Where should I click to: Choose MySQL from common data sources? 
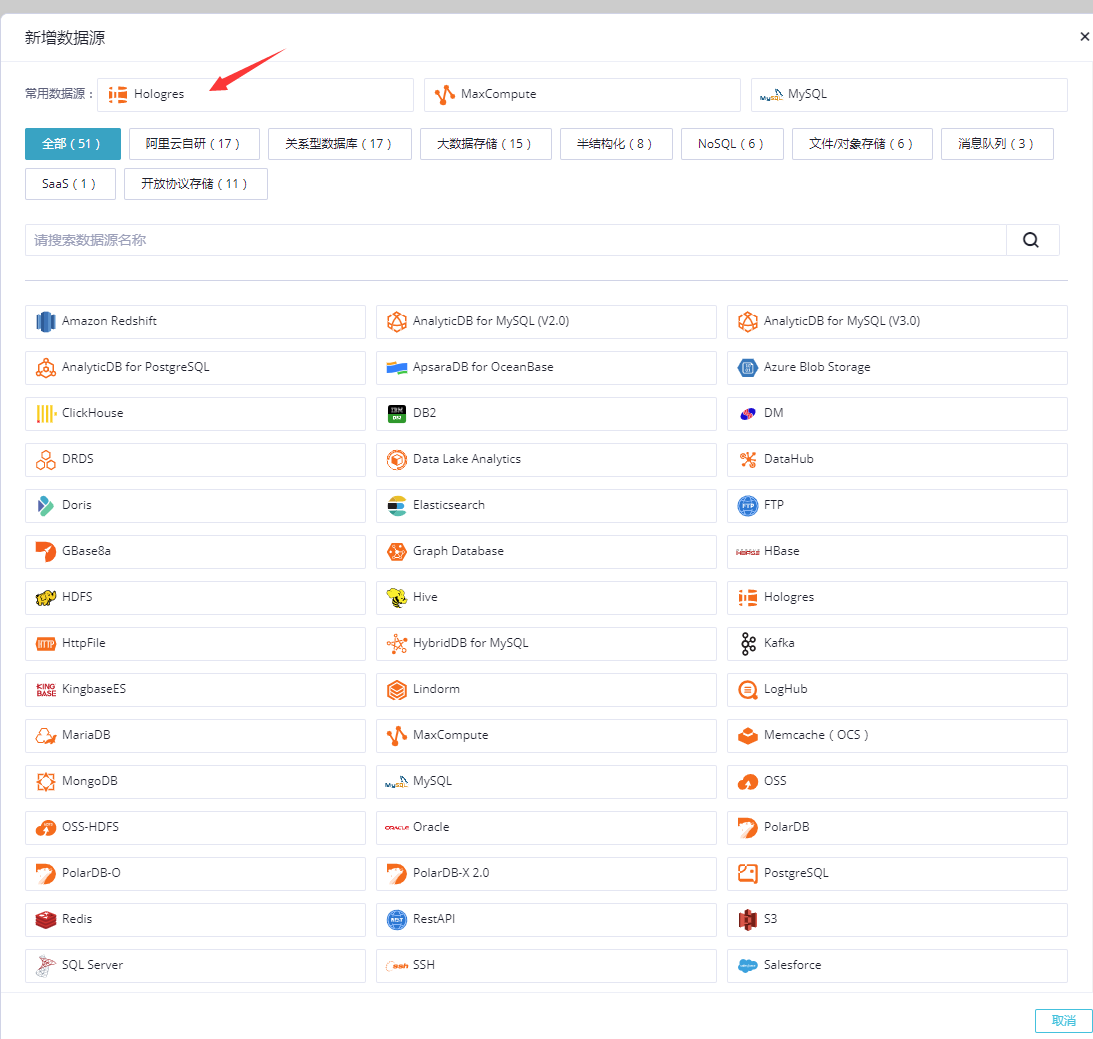pos(909,95)
